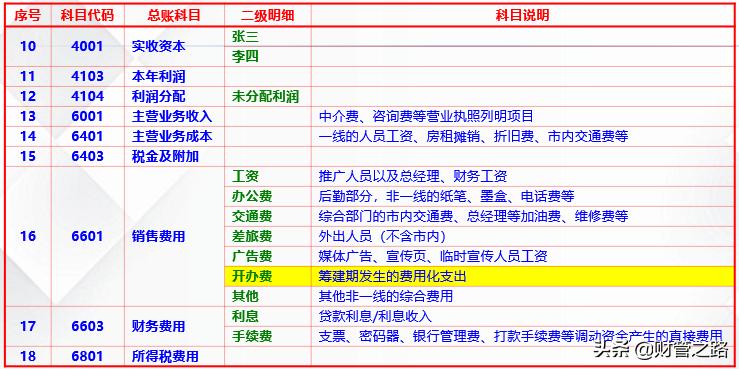Select account code 6403 cell
The image size is (739, 369).
click(87, 156)
